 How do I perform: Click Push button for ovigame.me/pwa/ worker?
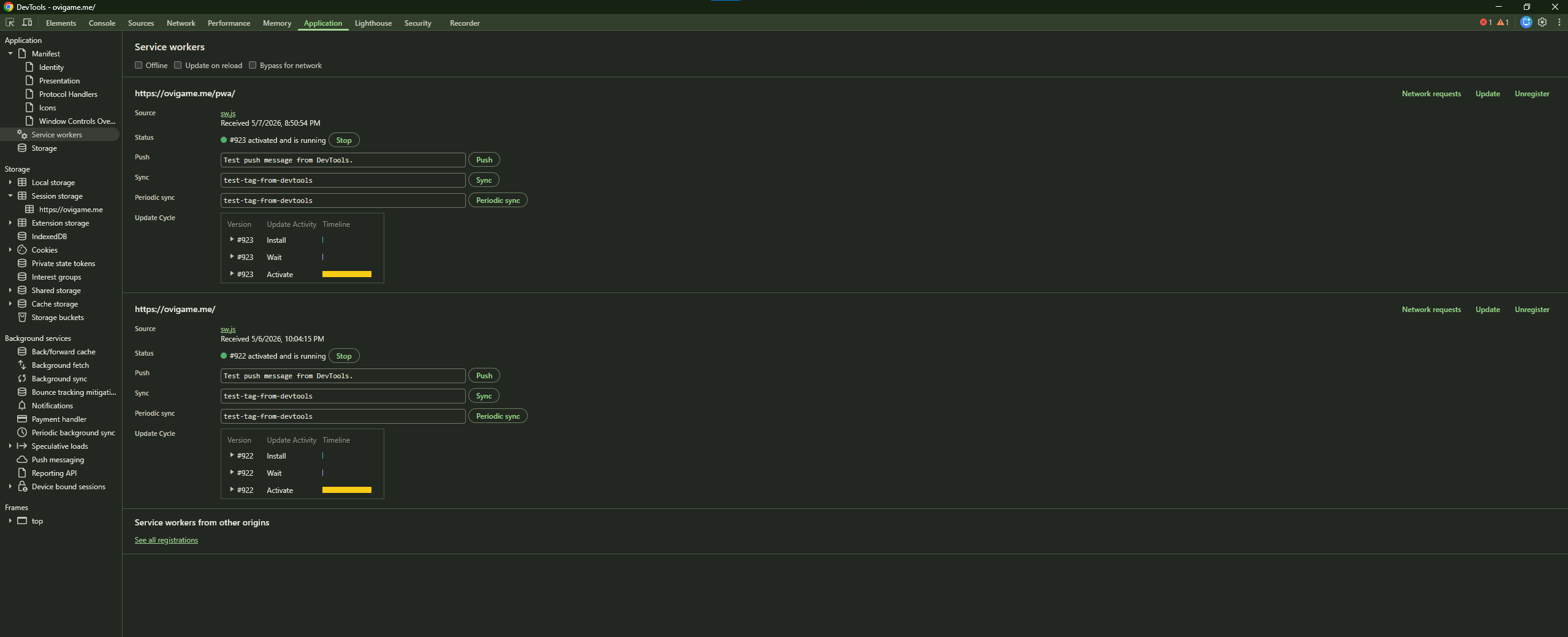pyautogui.click(x=484, y=160)
